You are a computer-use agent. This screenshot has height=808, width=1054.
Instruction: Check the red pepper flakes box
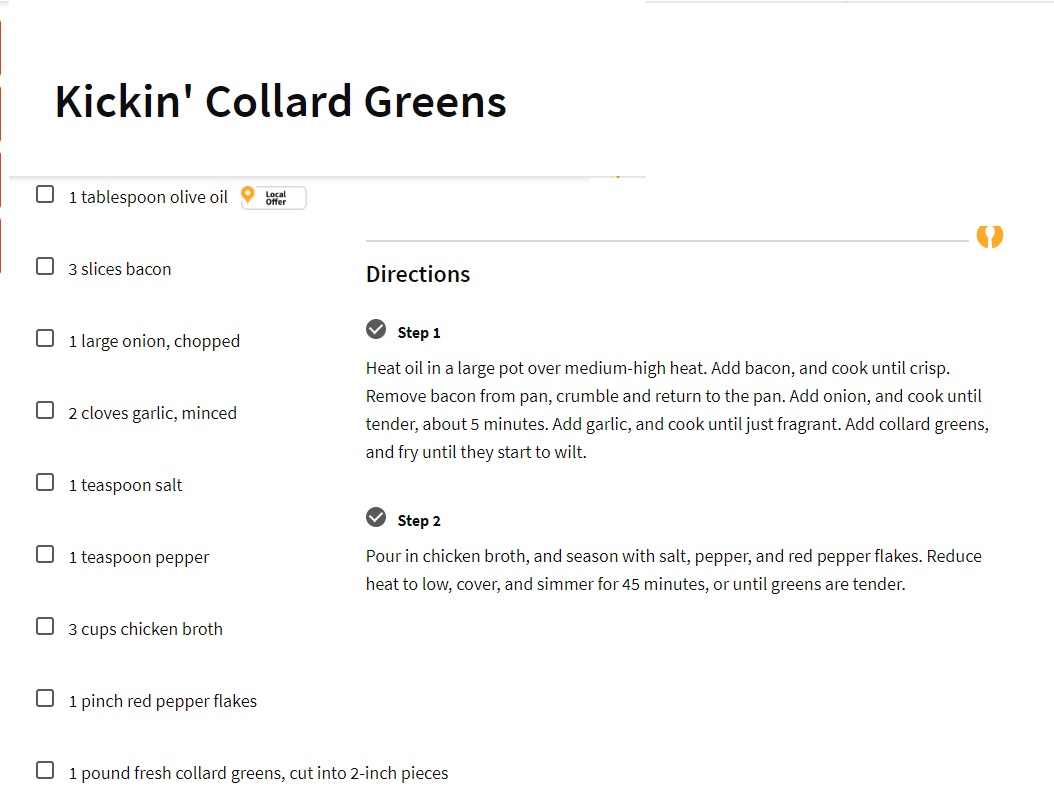[45, 698]
